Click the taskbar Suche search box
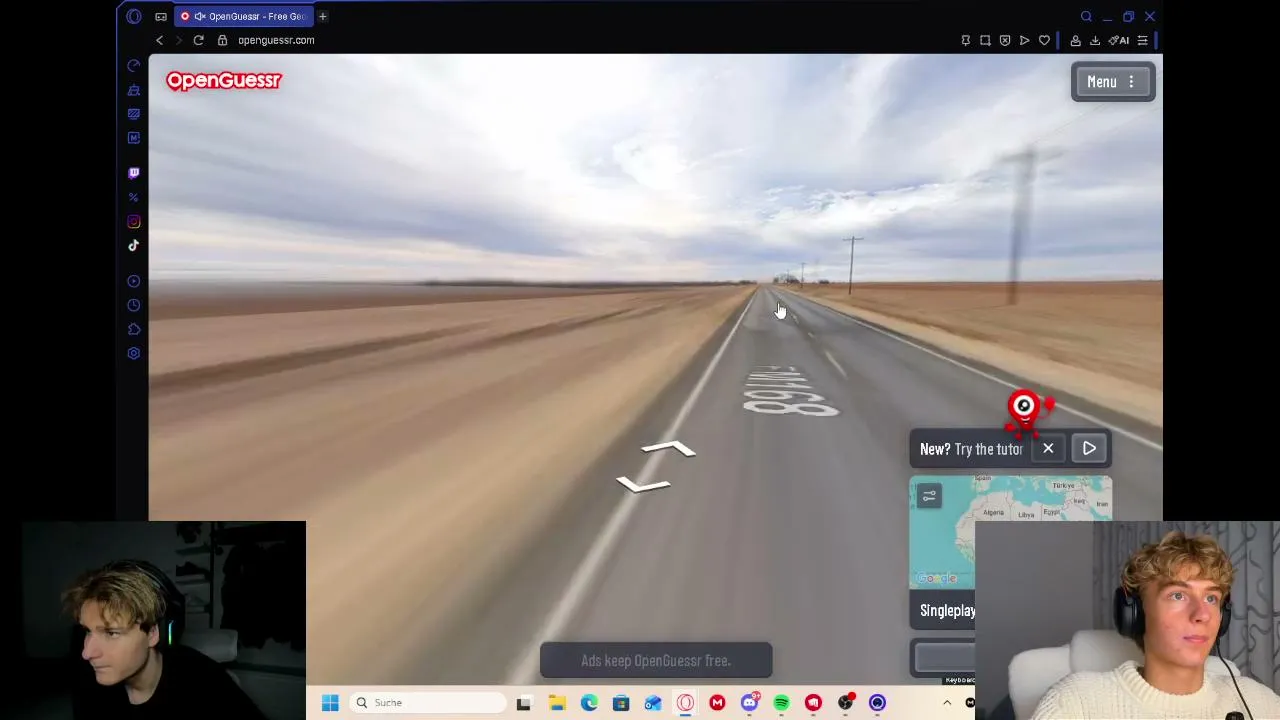The height and width of the screenshot is (720, 1280). click(x=428, y=703)
